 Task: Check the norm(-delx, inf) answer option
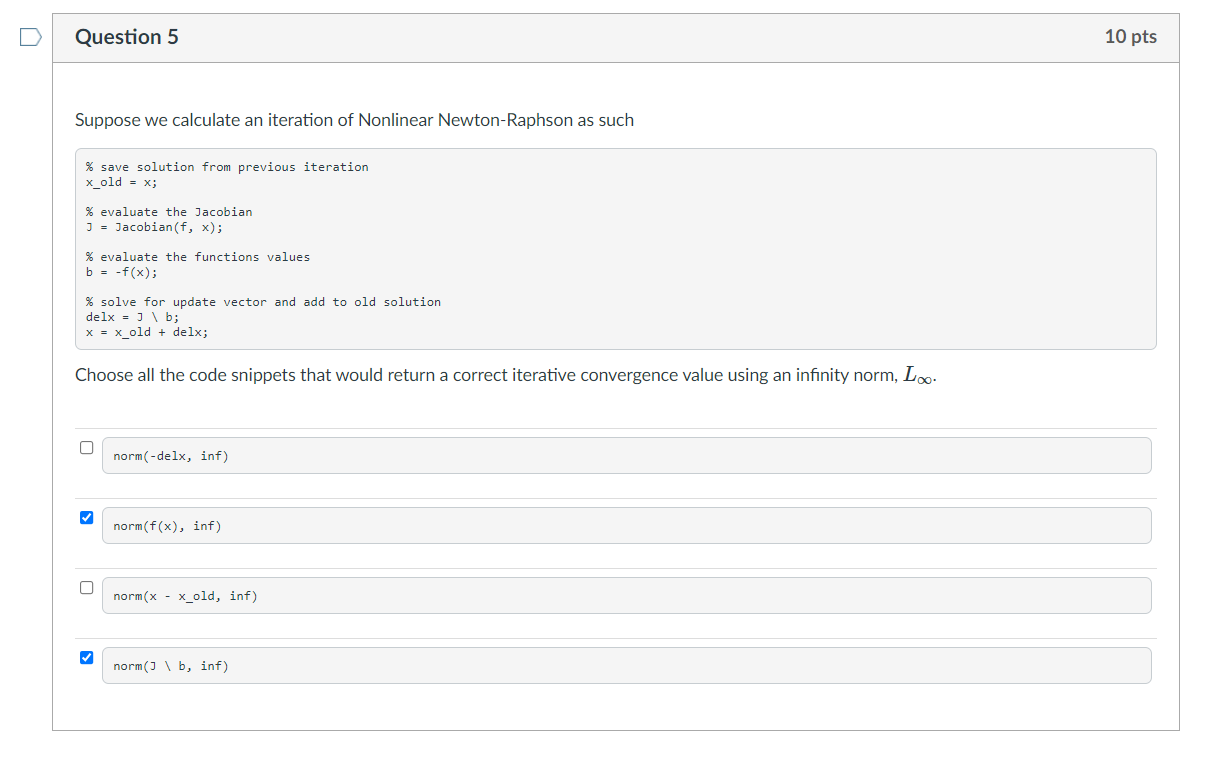point(86,447)
